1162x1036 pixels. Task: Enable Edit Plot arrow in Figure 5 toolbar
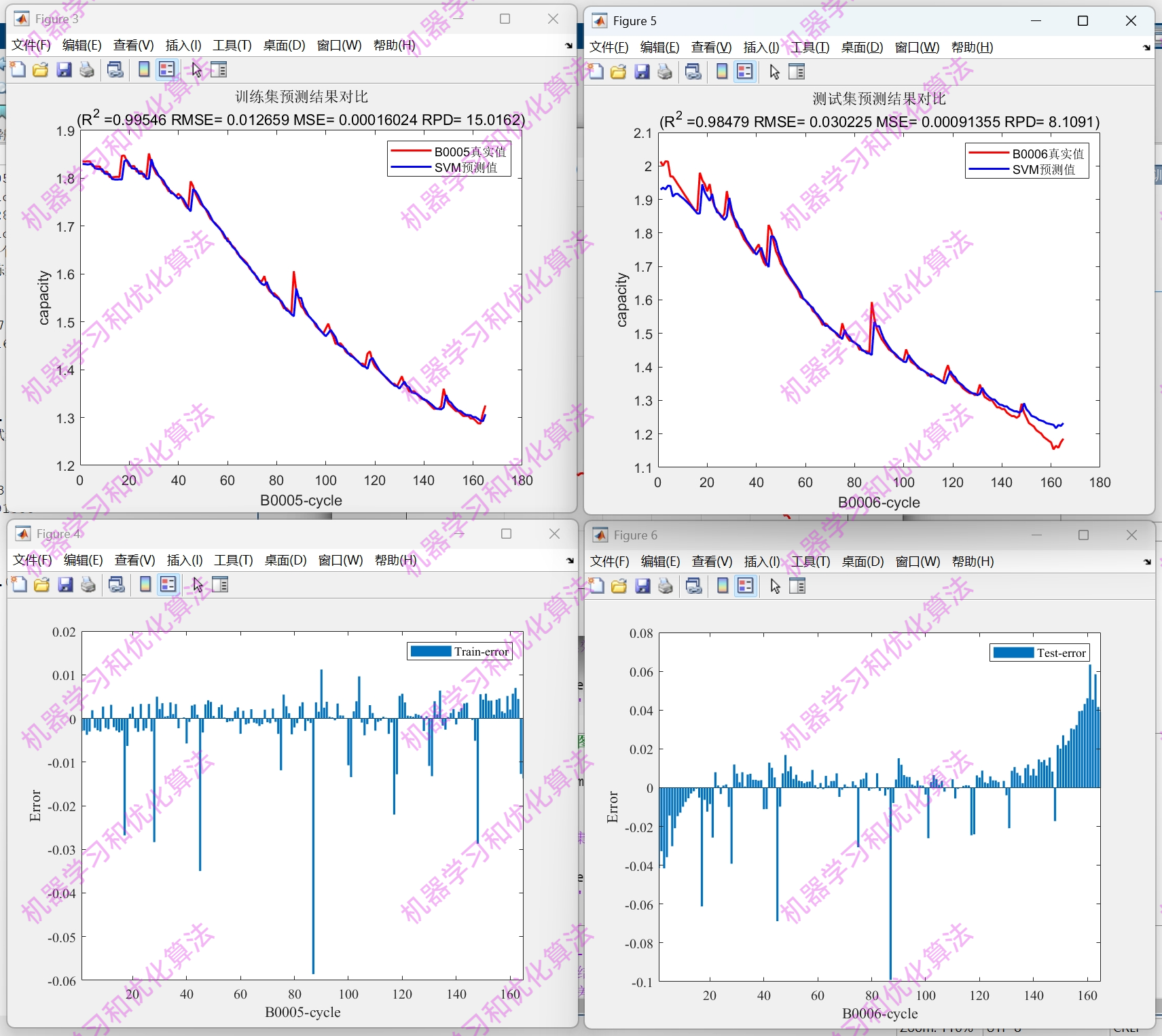pos(774,71)
